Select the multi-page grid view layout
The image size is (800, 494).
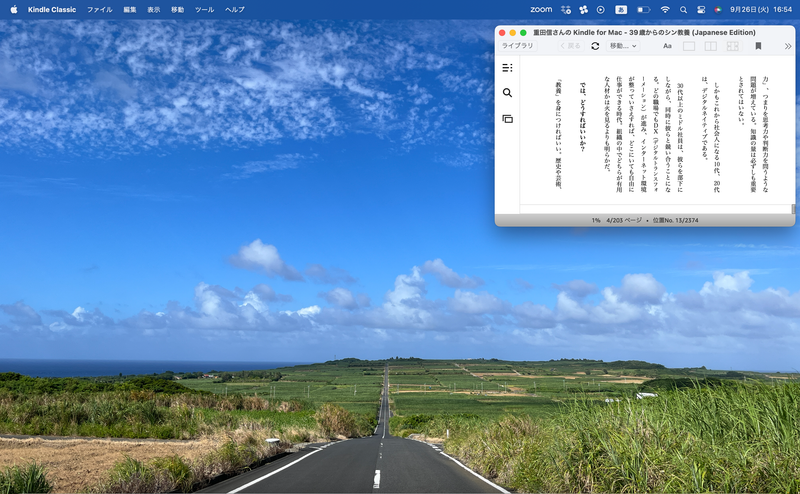point(733,46)
